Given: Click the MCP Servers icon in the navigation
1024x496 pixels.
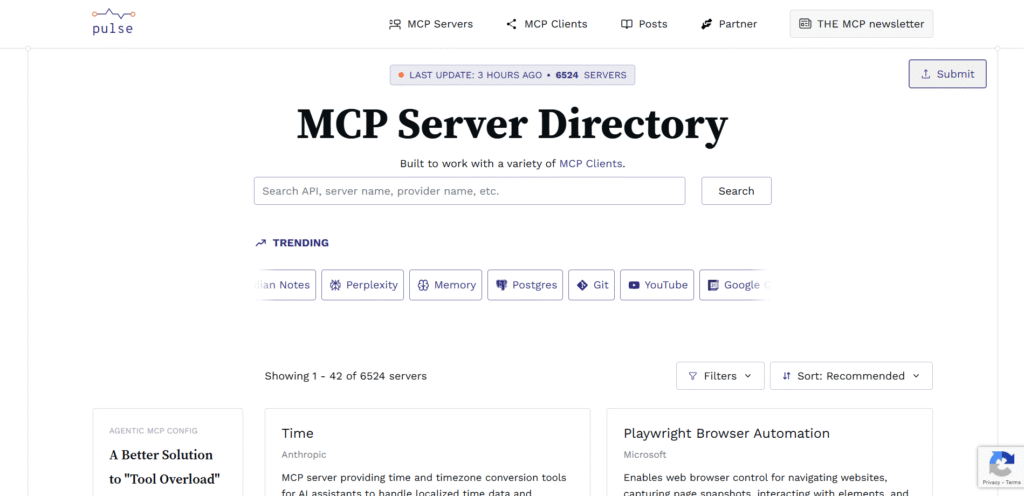Looking at the screenshot, I should 394,24.
